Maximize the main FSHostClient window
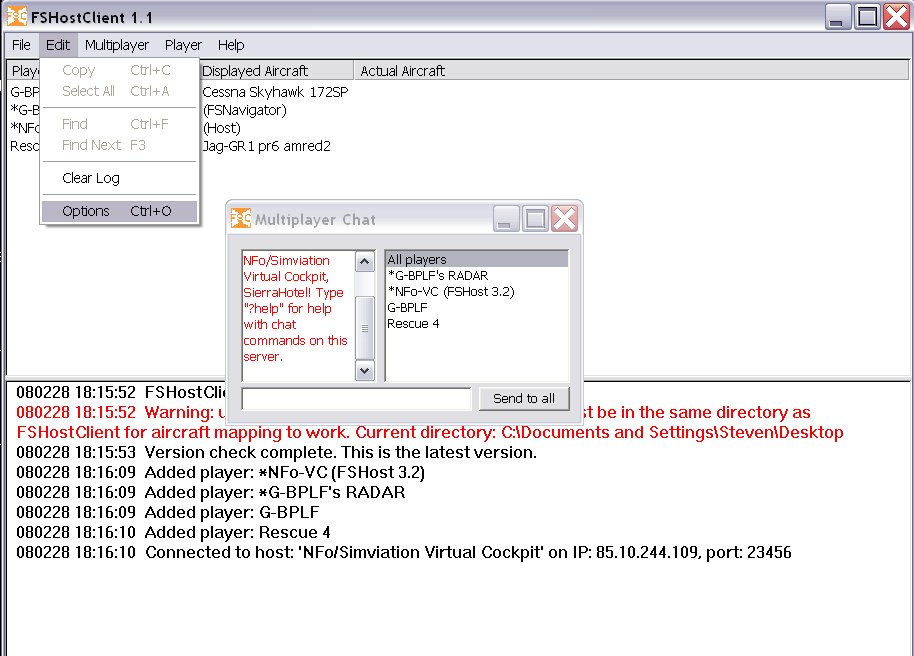Image resolution: width=914 pixels, height=656 pixels. click(x=867, y=17)
